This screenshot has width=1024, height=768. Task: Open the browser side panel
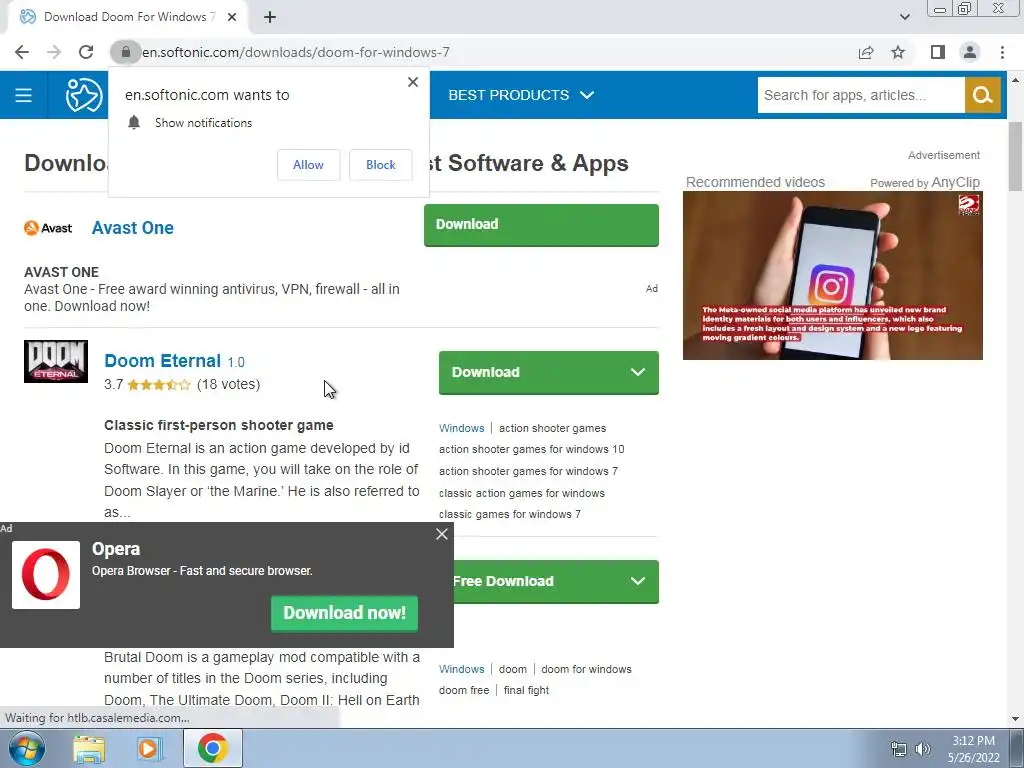tap(937, 52)
